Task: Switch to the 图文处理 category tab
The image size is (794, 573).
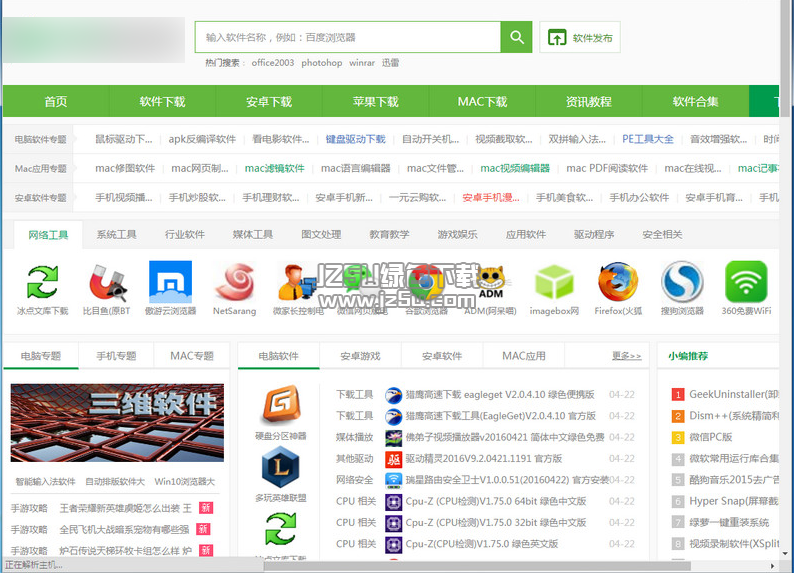Action: (x=321, y=235)
